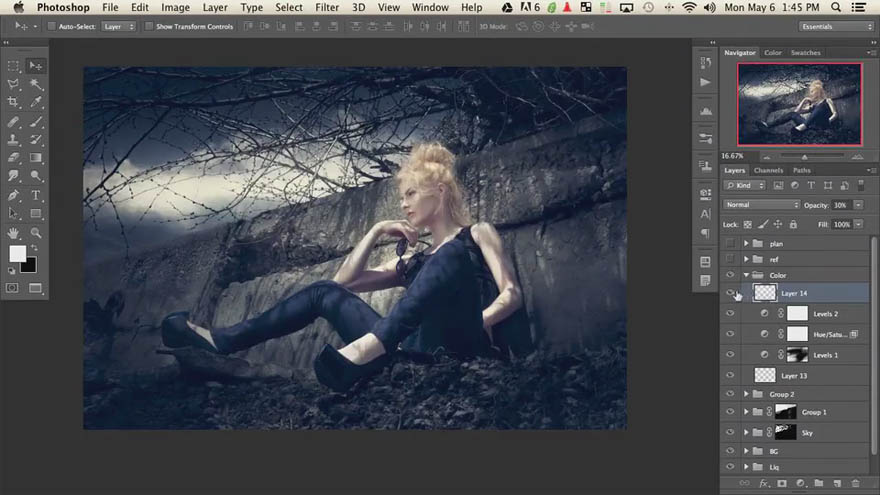The image size is (880, 495).
Task: Switch to the Color tab
Action: click(x=773, y=53)
